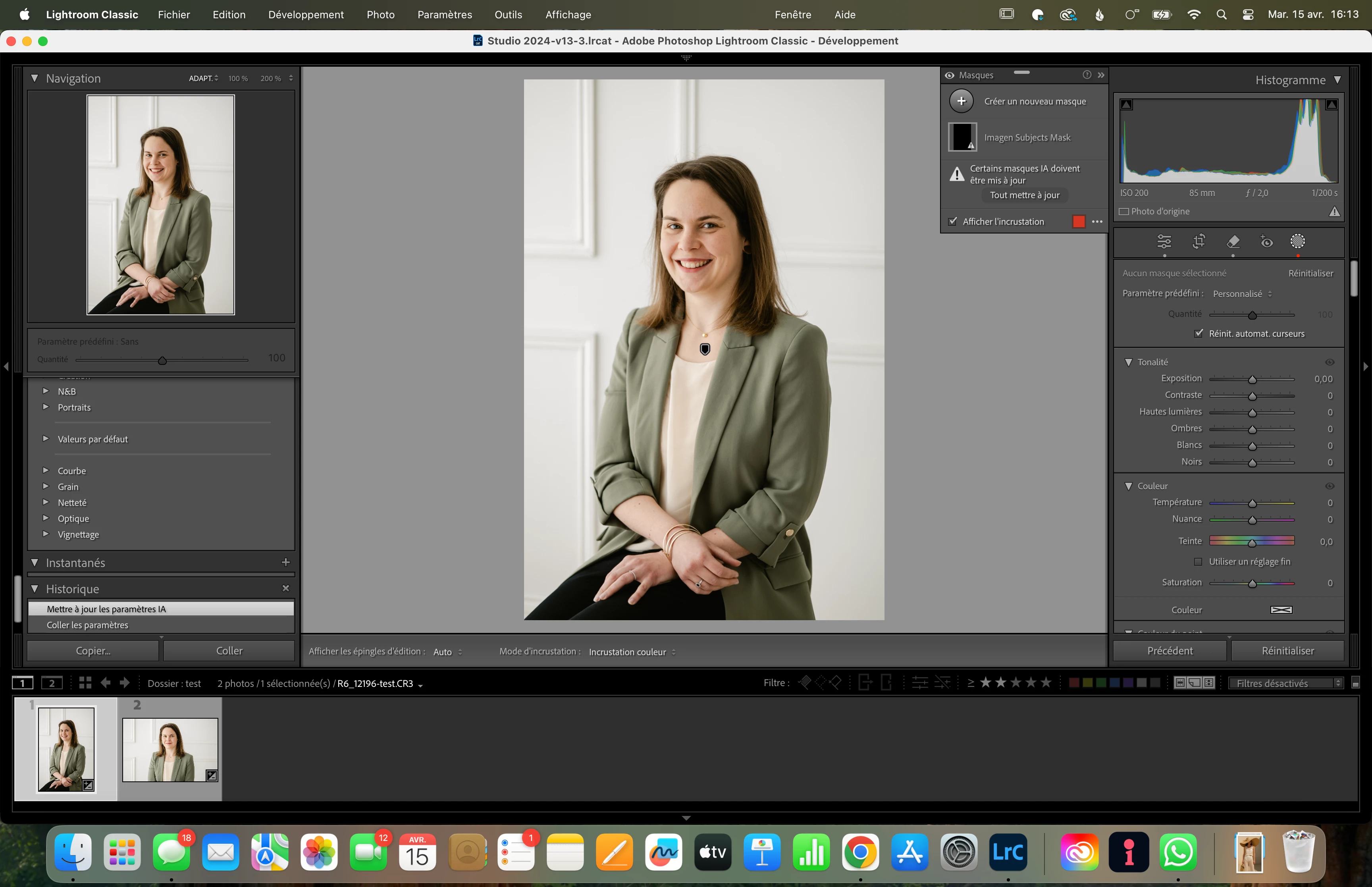Viewport: 1372px width, 887px height.
Task: Click the plus icon to create new mask
Action: pyautogui.click(x=962, y=101)
